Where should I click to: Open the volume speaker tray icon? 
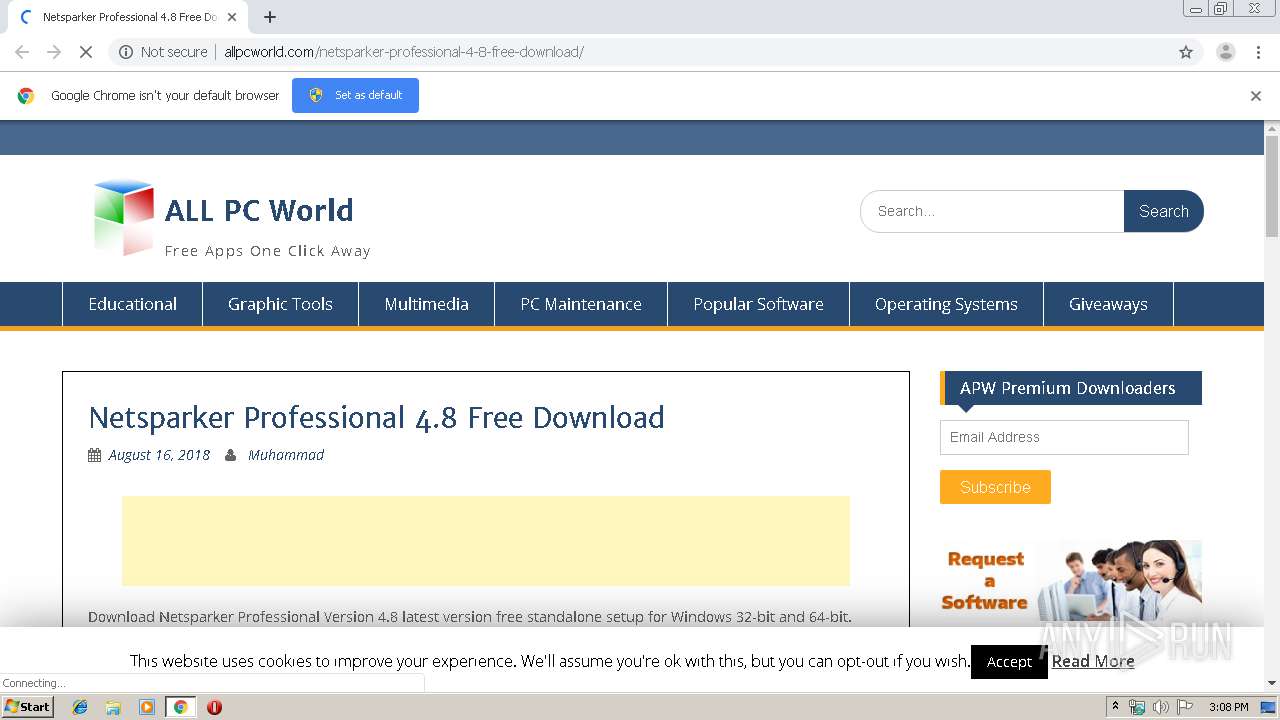[x=1161, y=707]
